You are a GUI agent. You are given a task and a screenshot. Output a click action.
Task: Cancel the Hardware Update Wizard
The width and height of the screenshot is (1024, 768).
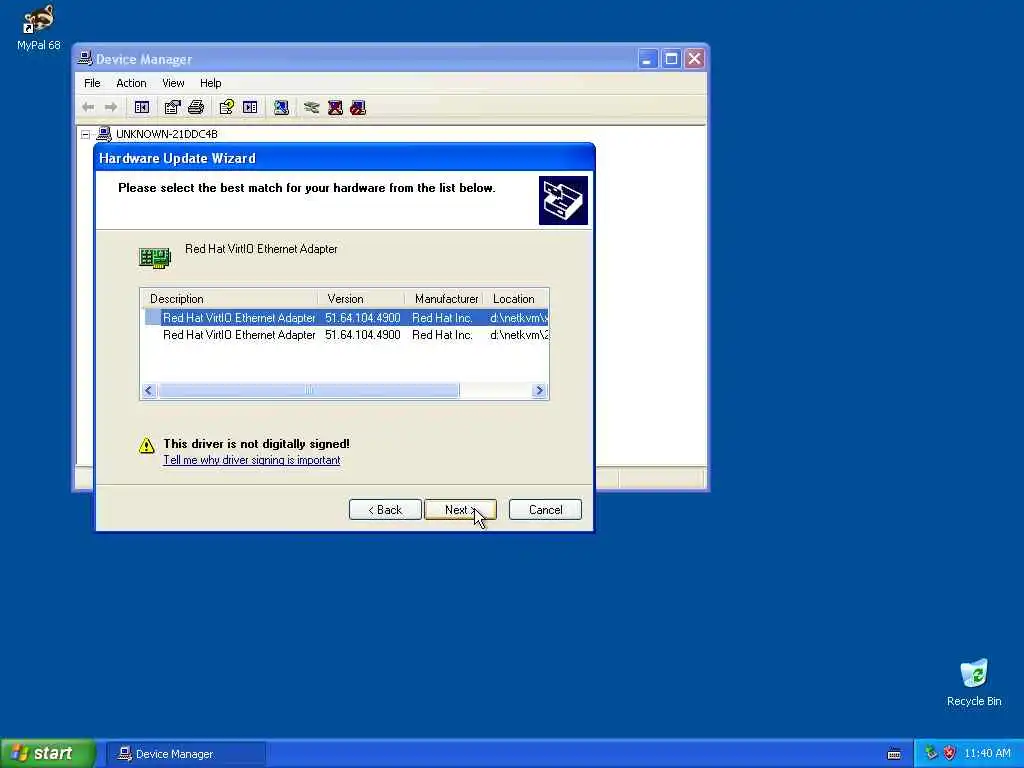tap(545, 510)
